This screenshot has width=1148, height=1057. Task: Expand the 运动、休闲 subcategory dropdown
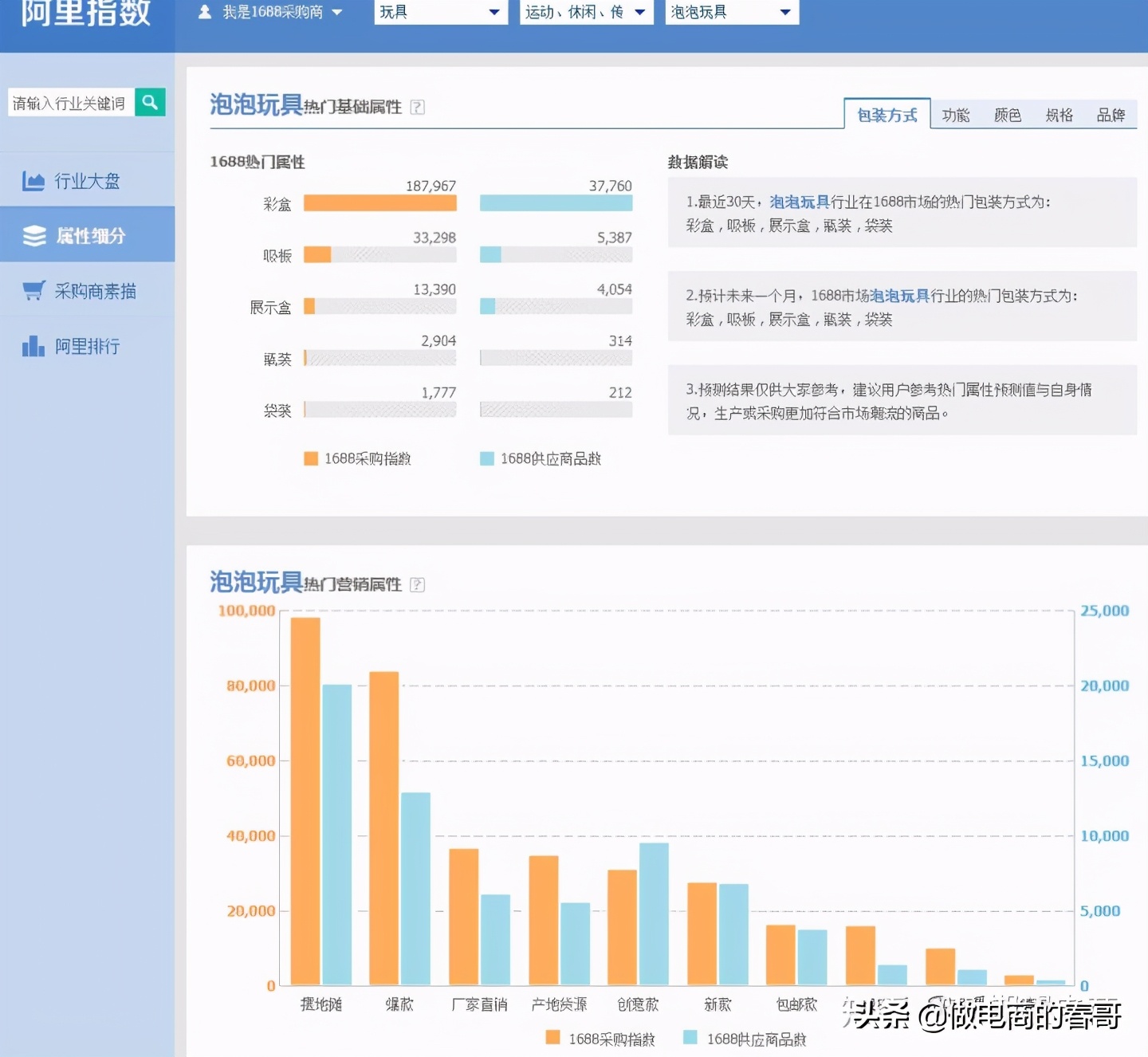point(586,12)
